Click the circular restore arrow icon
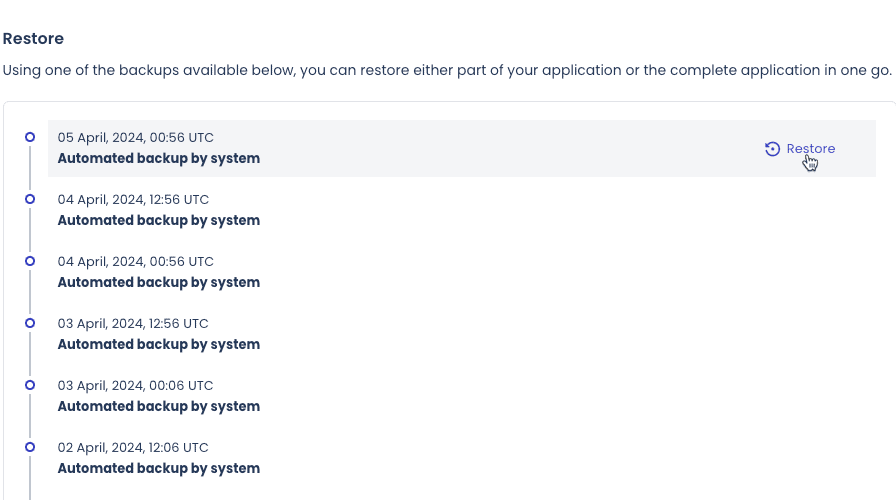 (772, 149)
